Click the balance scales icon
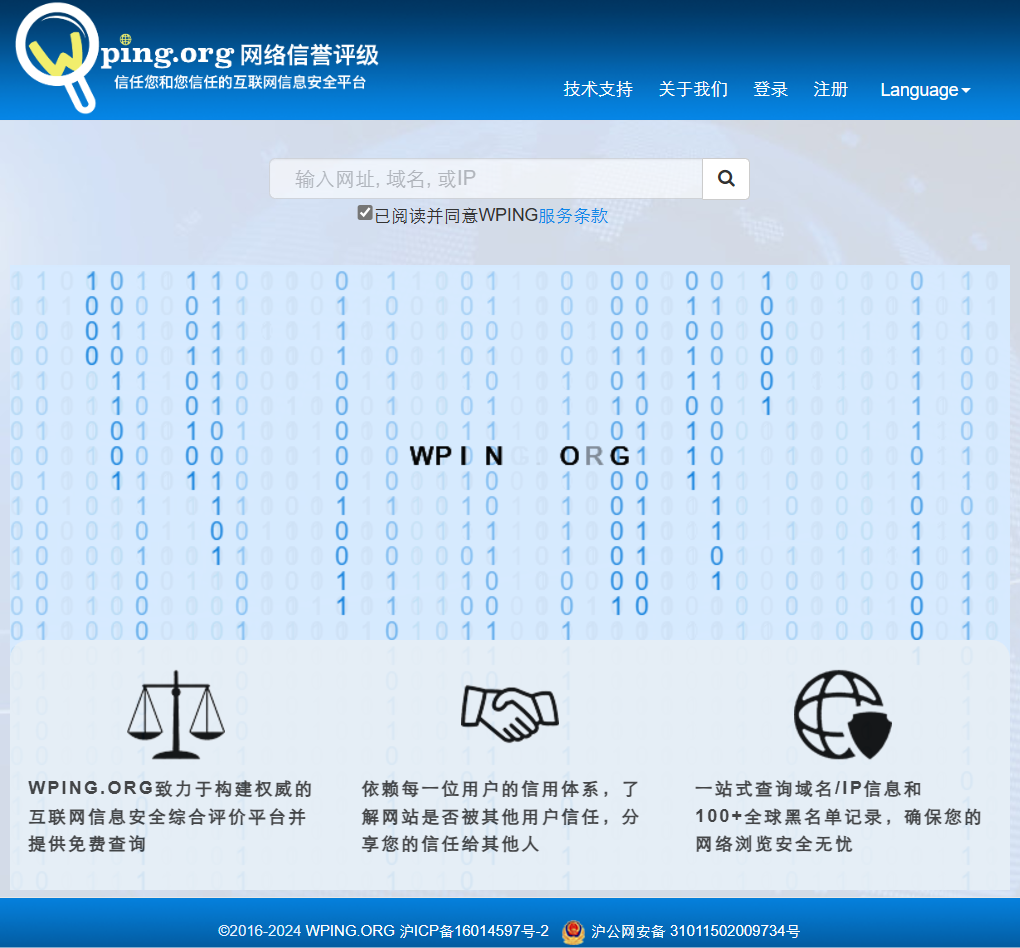Viewport: 1020px width, 948px height. point(176,714)
